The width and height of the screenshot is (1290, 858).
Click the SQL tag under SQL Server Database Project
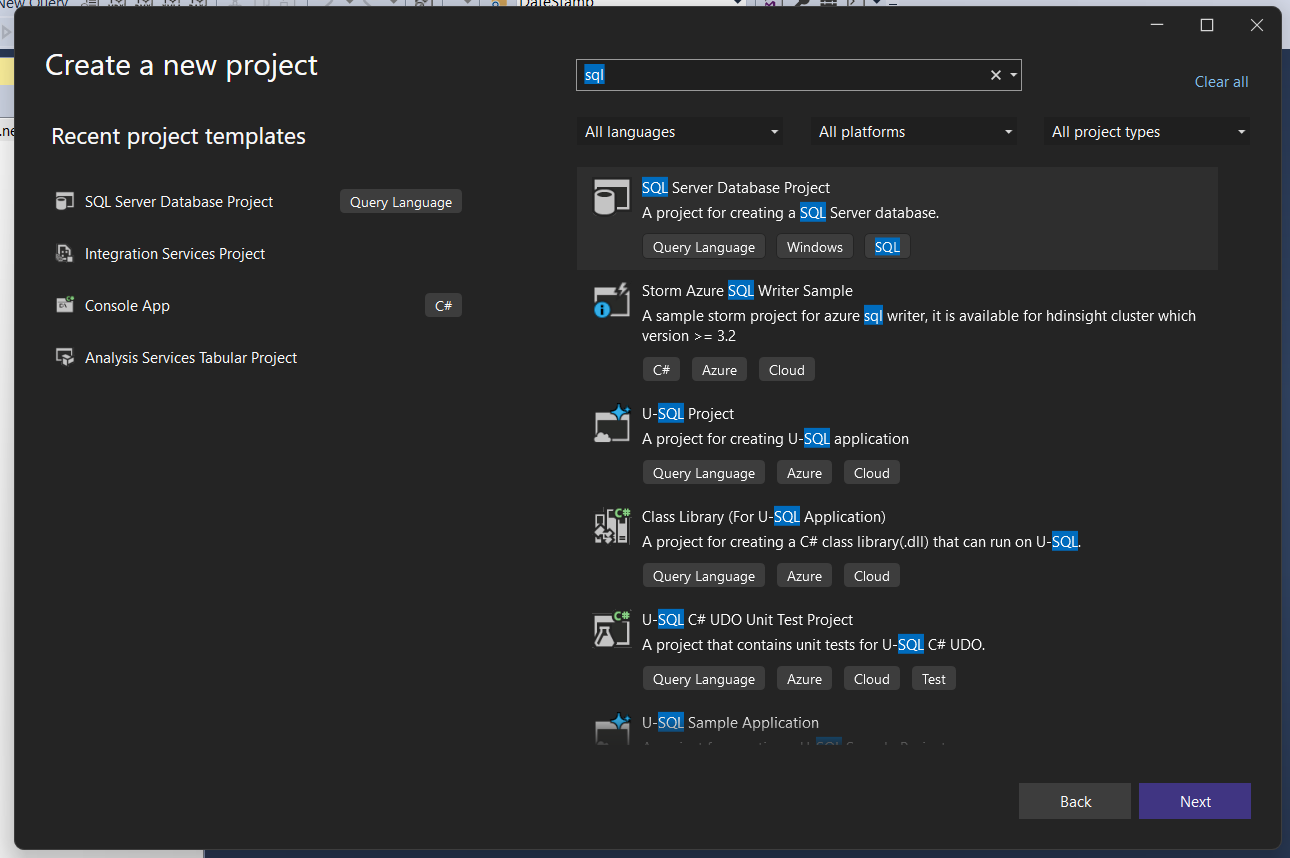[x=887, y=247]
